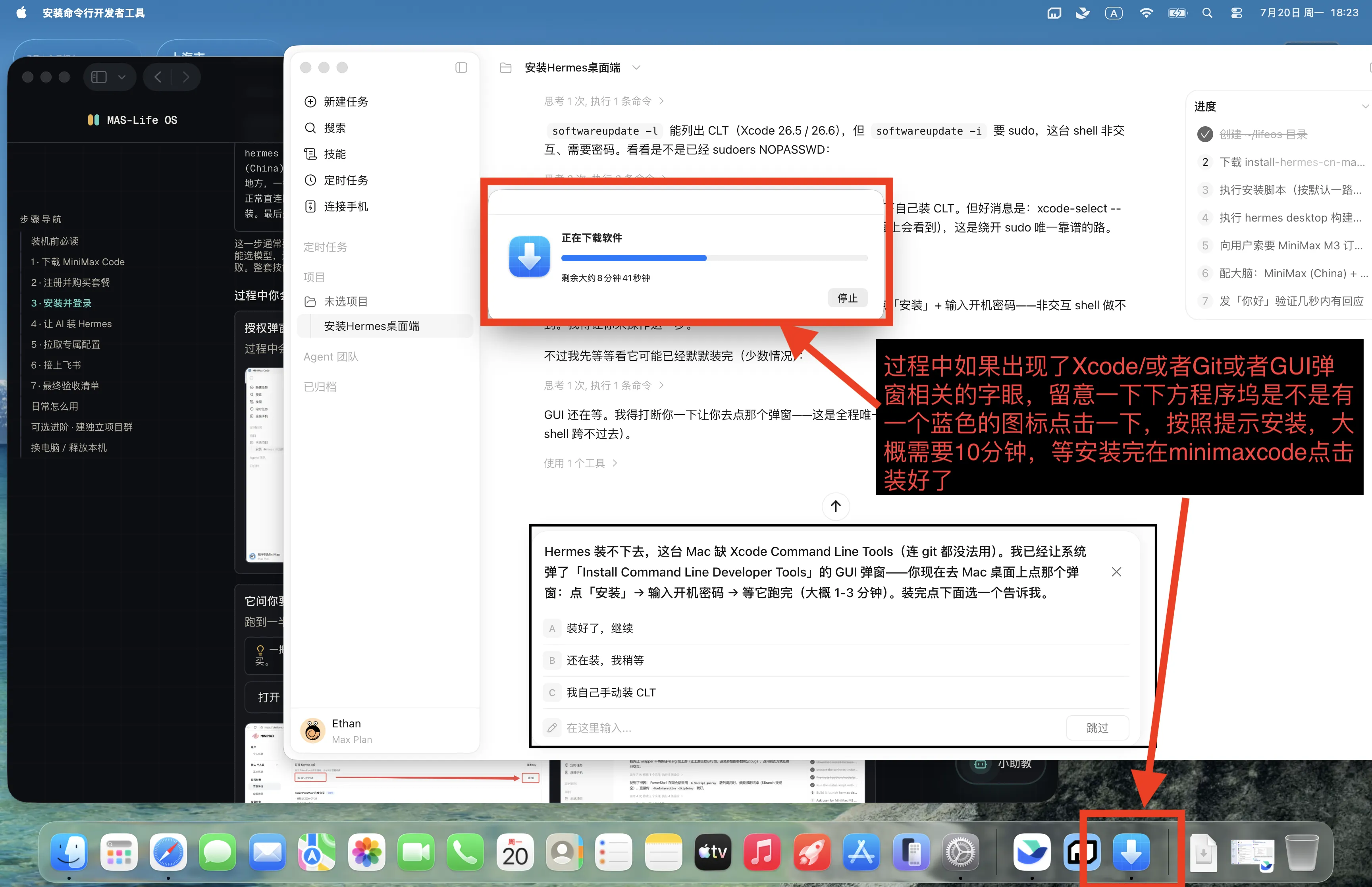1372x887 pixels.
Task: Open Wi-Fi status in the menu bar
Action: pyautogui.click(x=1146, y=13)
